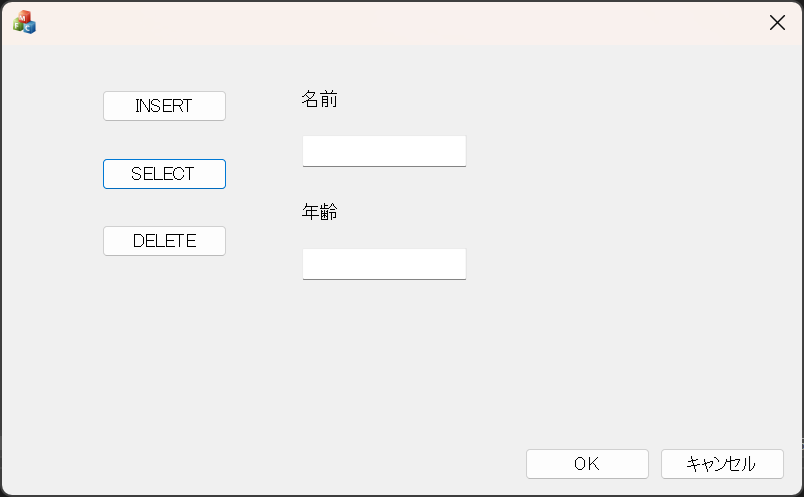Click the 名前 label text
The height and width of the screenshot is (497, 804).
[319, 99]
